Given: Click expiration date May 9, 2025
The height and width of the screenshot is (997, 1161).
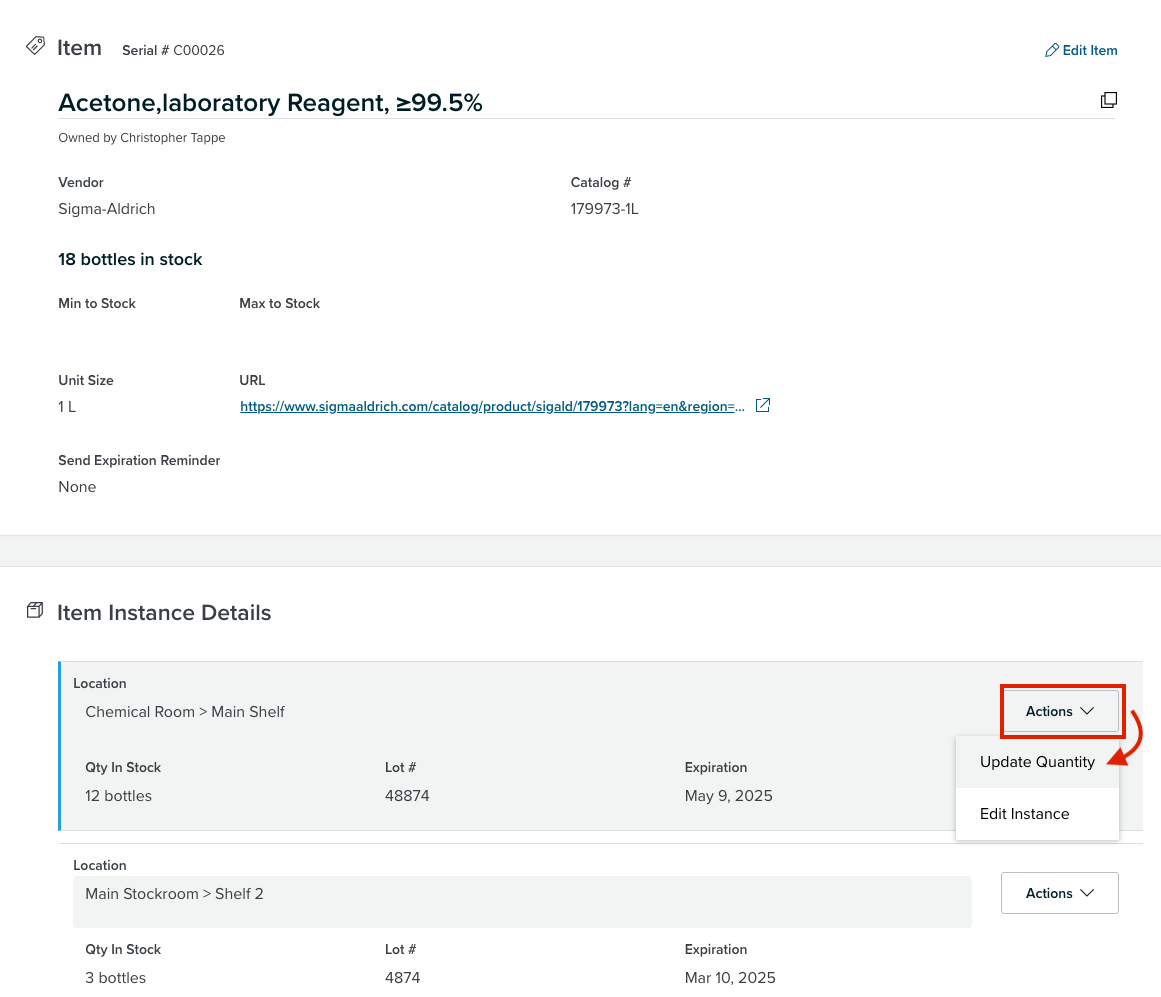Looking at the screenshot, I should point(729,796).
